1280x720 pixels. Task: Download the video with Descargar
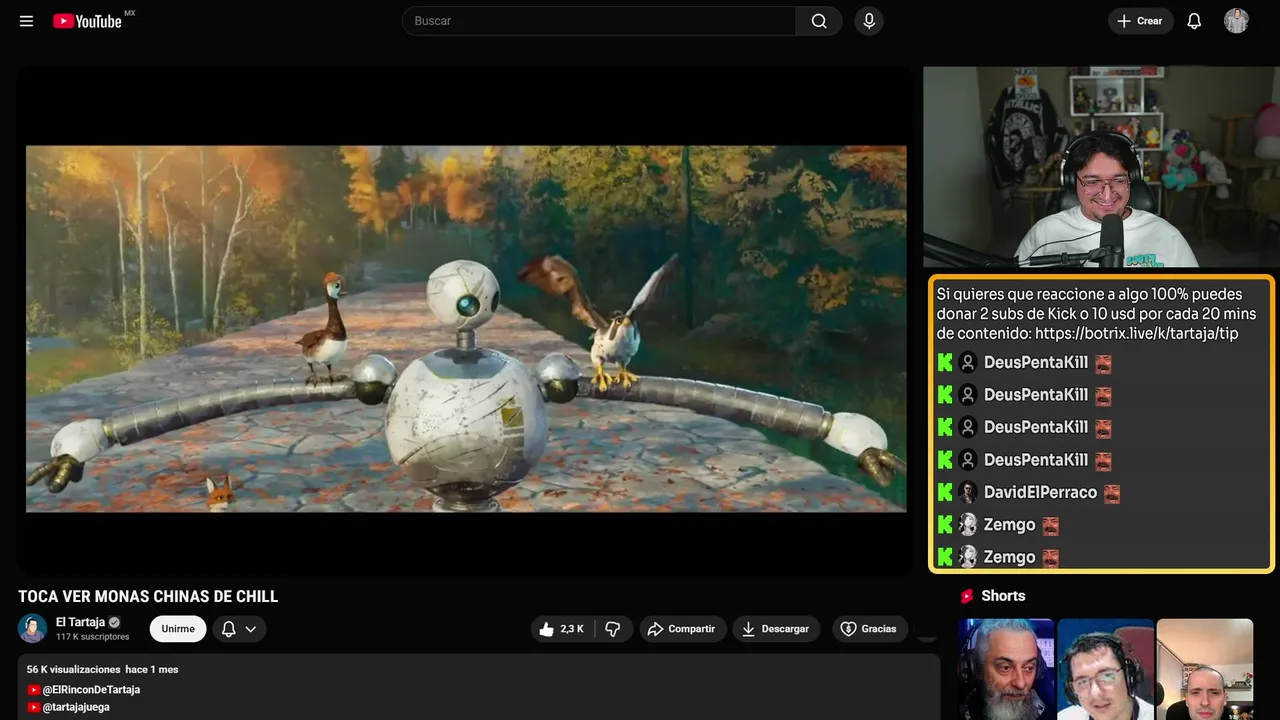(776, 629)
